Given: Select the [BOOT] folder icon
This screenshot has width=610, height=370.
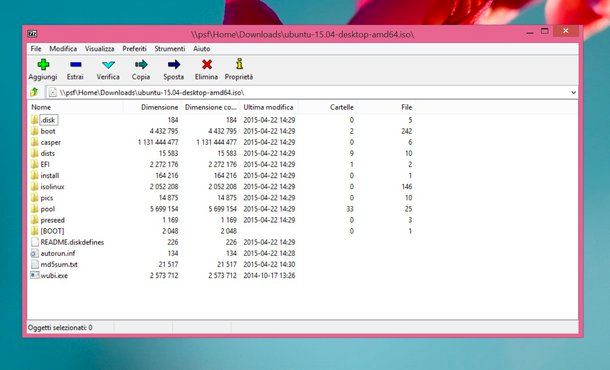Looking at the screenshot, I should pyautogui.click(x=35, y=231).
